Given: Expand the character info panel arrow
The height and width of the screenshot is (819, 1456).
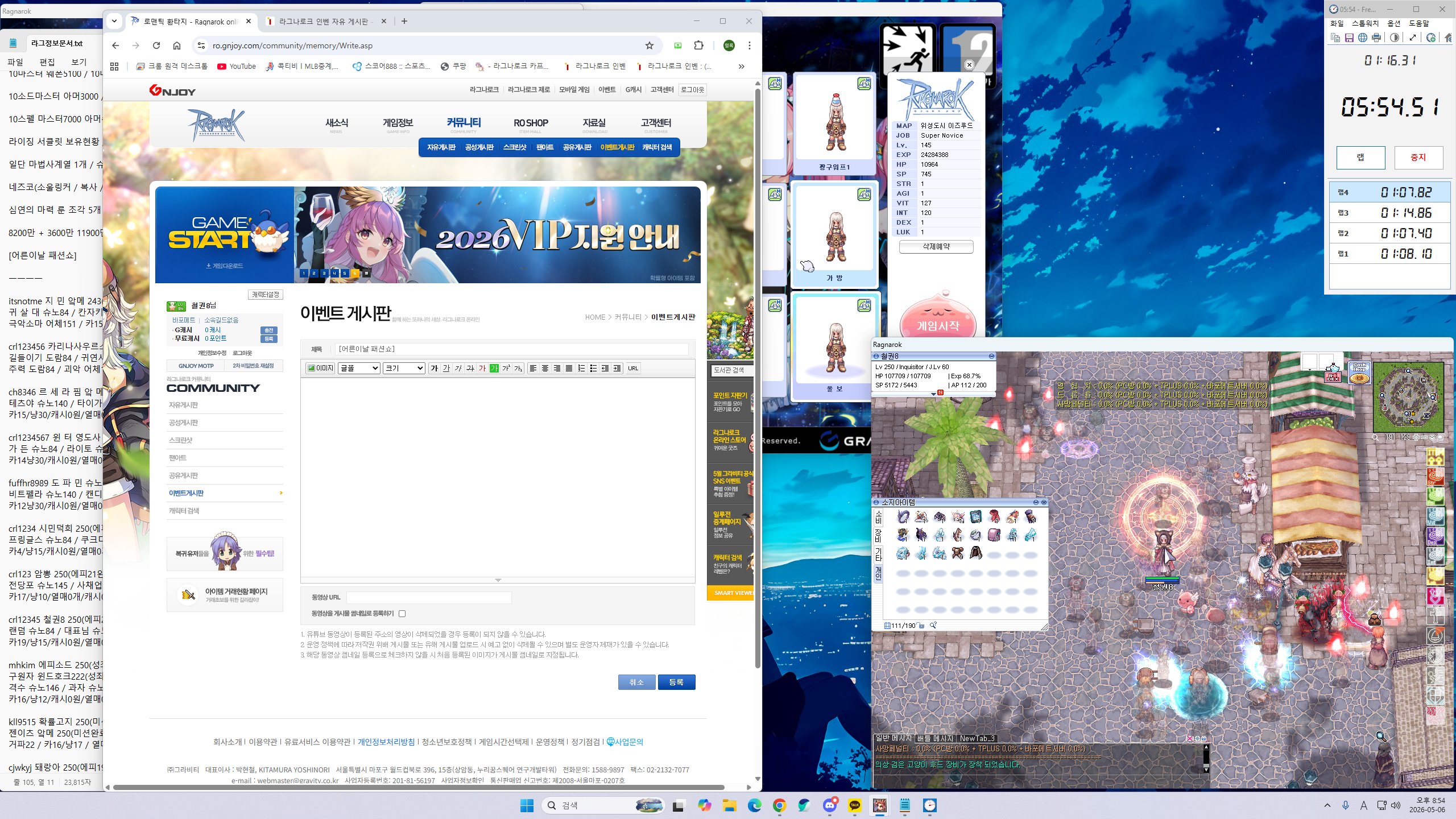Looking at the screenshot, I should pos(933,394).
